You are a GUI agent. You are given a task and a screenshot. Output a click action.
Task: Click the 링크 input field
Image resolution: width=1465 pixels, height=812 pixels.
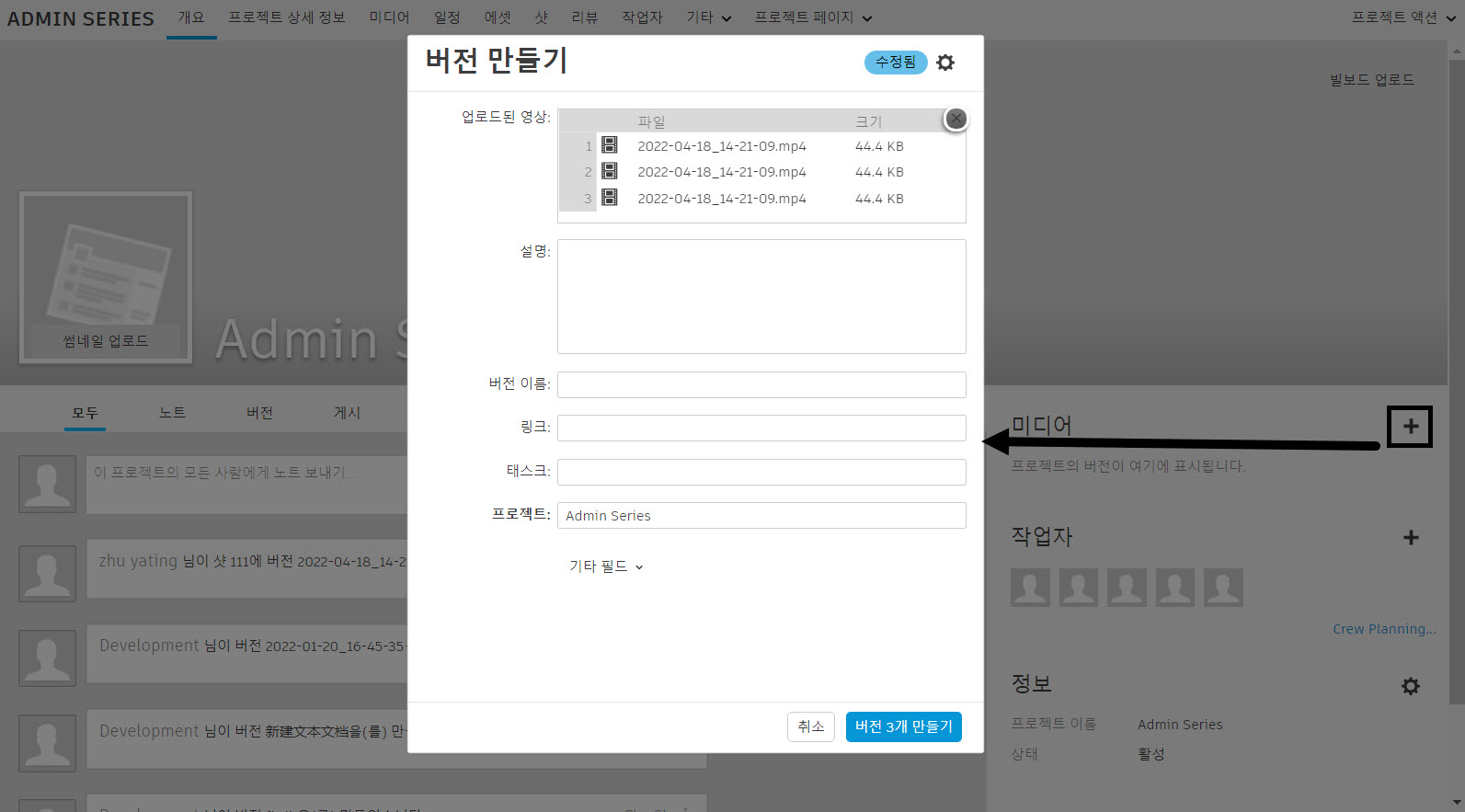click(x=761, y=428)
